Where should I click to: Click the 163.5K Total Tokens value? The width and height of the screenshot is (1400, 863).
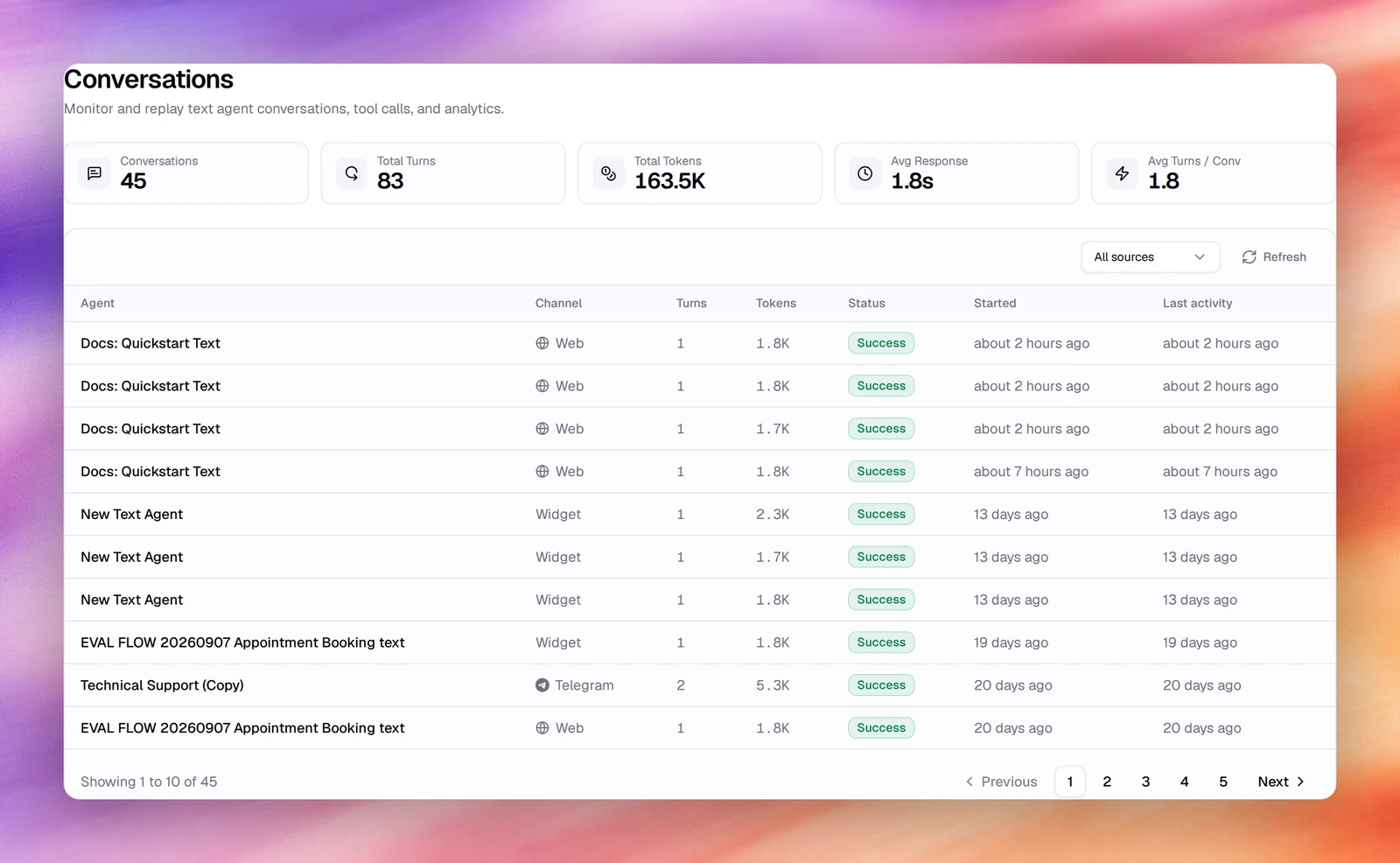pyautogui.click(x=669, y=181)
